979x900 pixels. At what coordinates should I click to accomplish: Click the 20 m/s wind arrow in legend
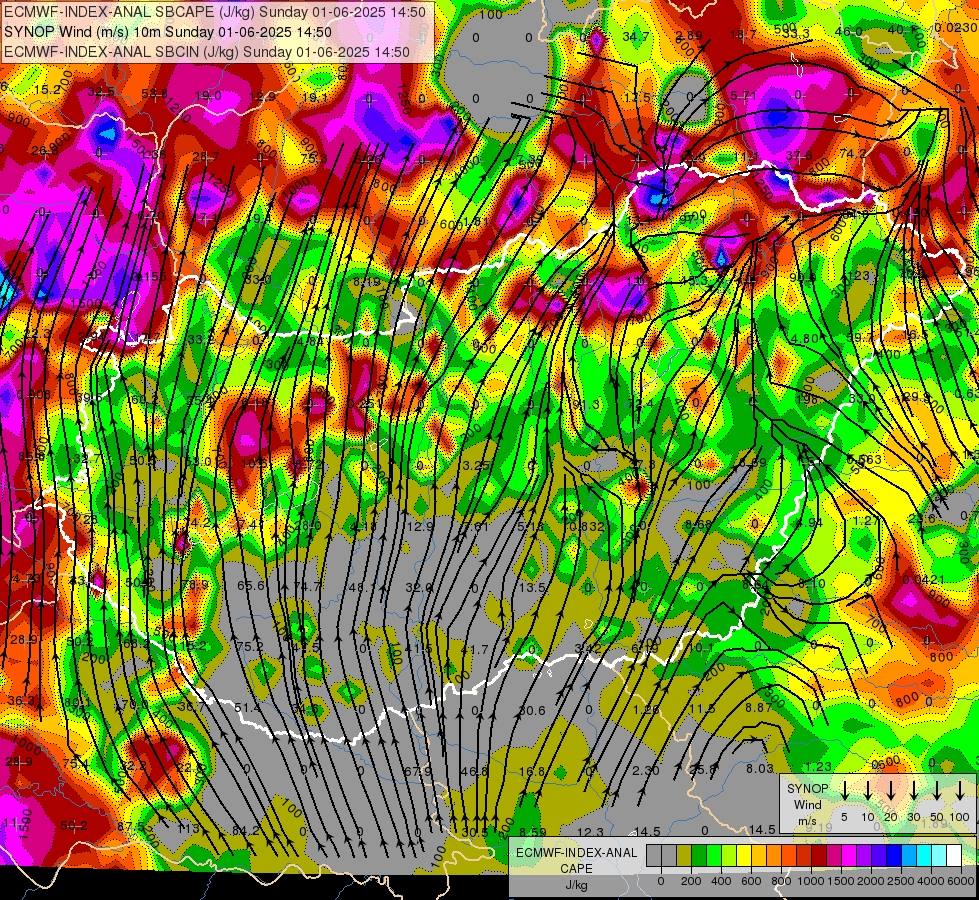pos(891,791)
